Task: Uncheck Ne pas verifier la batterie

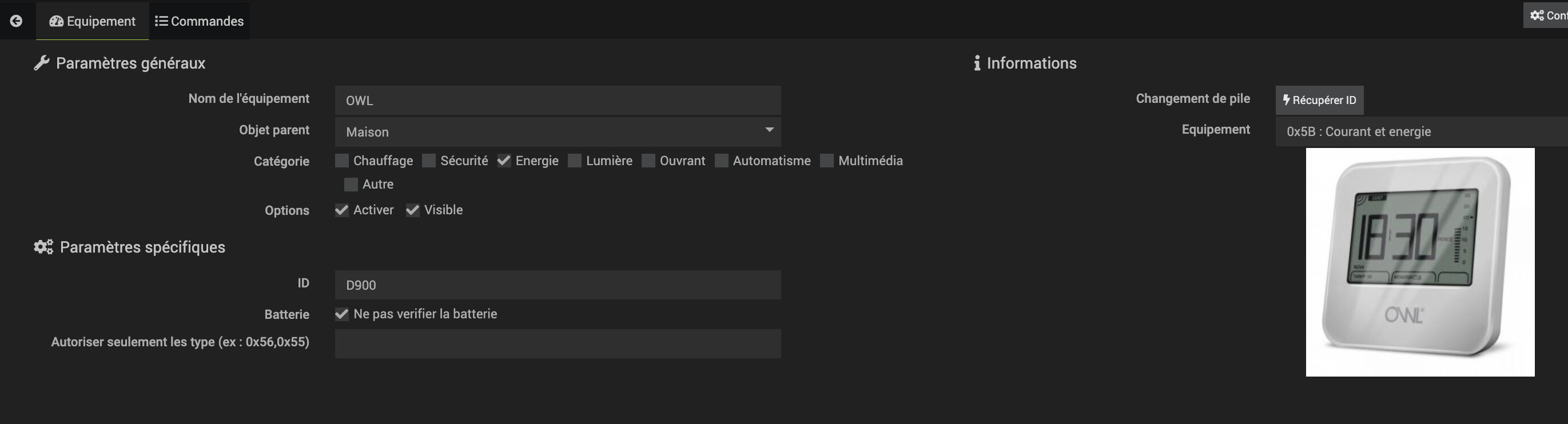Action: 342,314
